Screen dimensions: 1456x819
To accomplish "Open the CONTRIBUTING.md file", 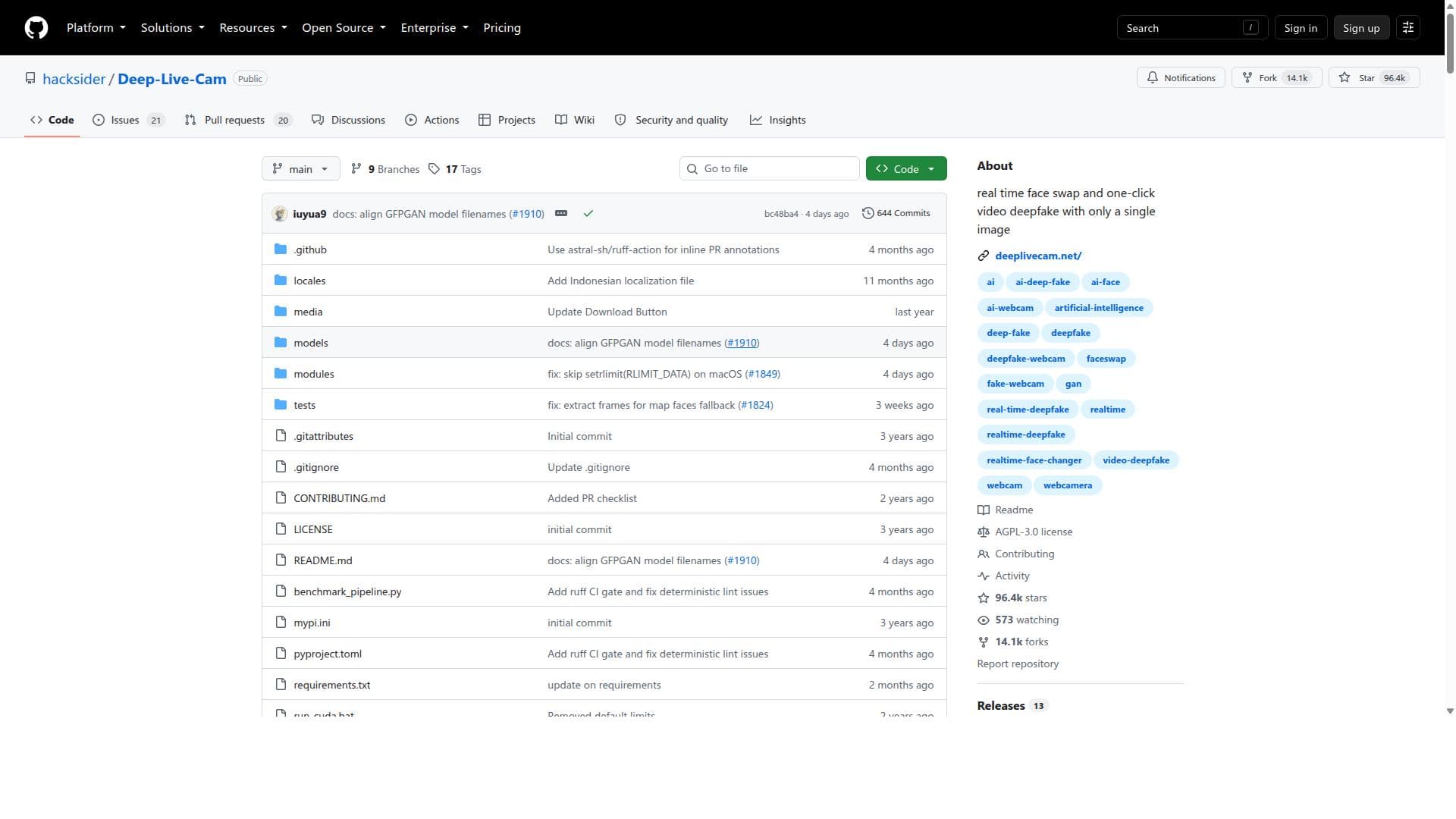I will pyautogui.click(x=340, y=499).
